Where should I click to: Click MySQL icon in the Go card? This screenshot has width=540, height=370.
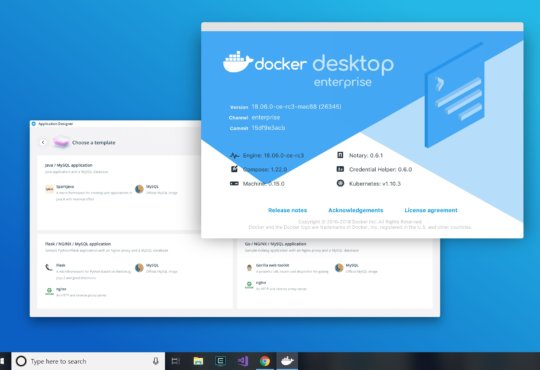339,268
